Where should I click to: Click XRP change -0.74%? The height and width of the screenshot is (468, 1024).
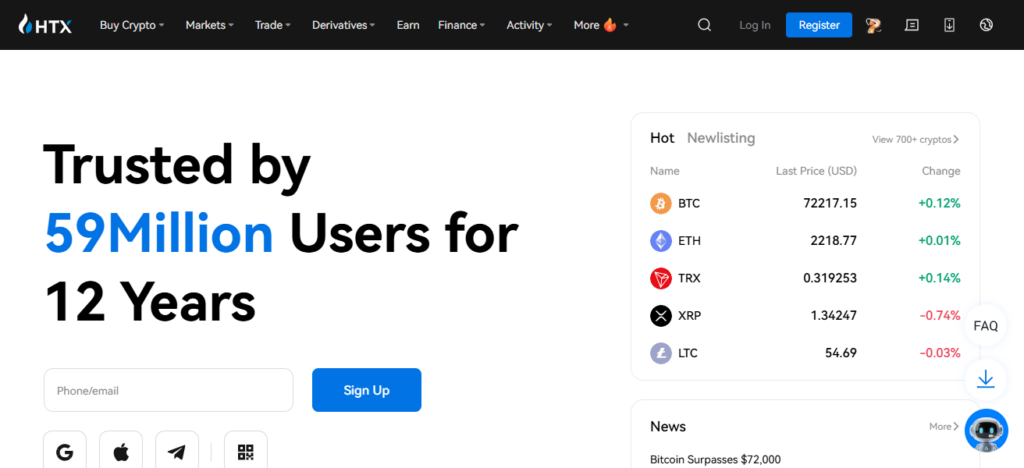click(940, 316)
